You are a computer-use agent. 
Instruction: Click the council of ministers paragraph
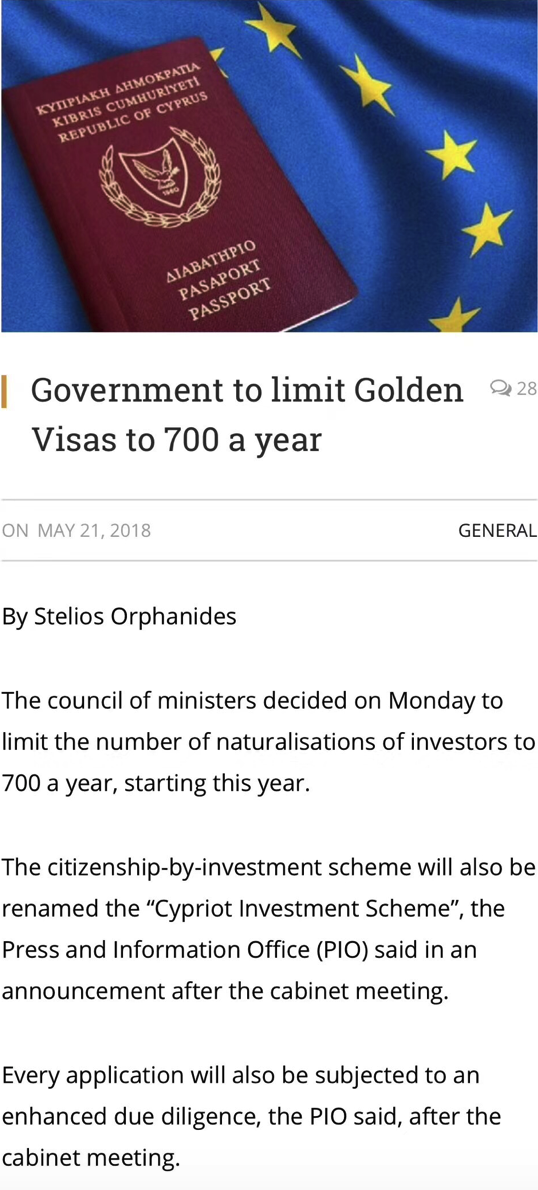coord(269,741)
